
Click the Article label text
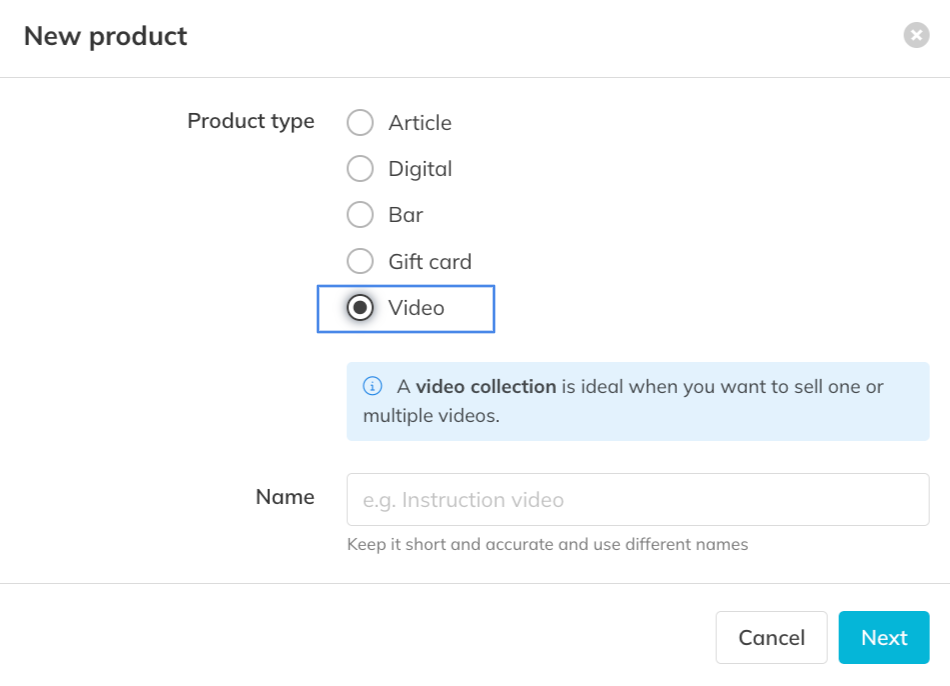coord(420,123)
